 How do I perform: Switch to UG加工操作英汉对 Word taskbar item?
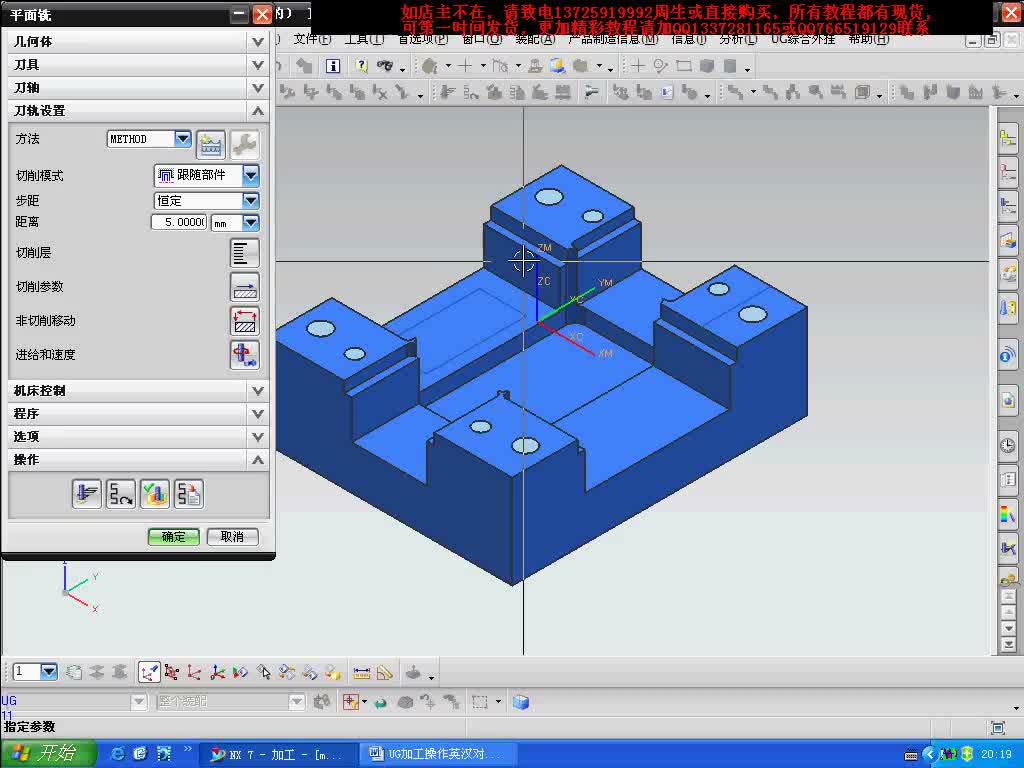(439, 754)
